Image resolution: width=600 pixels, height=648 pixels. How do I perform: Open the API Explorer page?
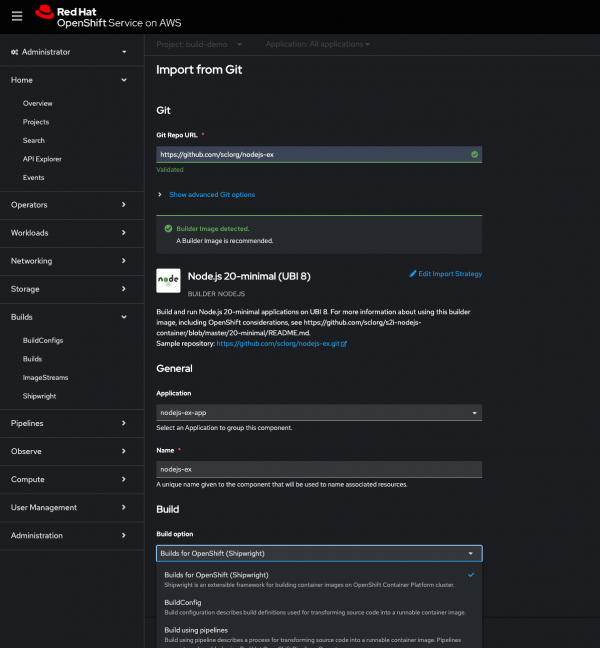(x=44, y=159)
